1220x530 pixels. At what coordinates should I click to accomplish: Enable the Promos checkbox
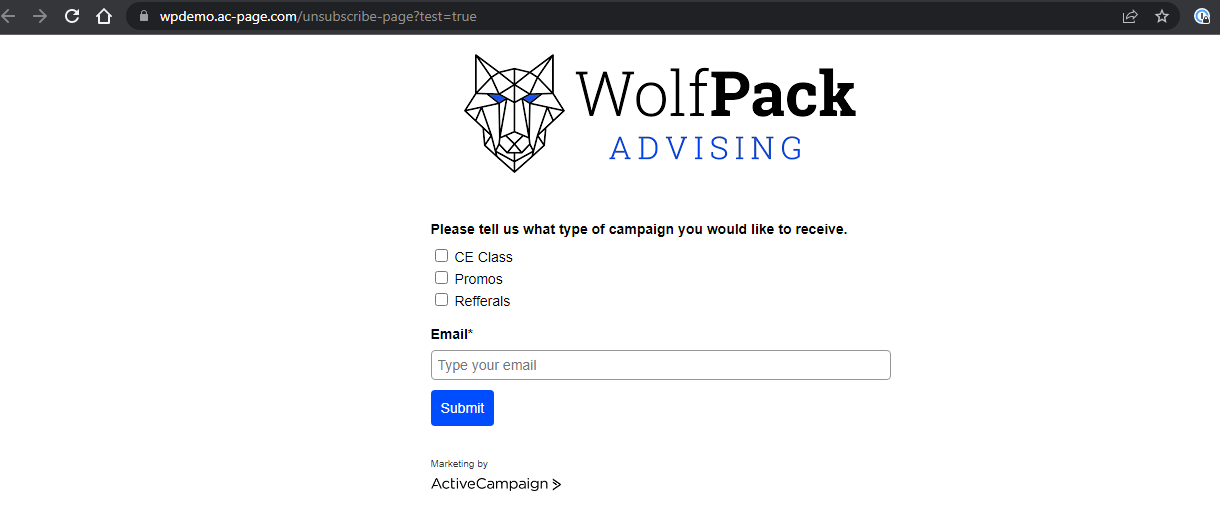(x=441, y=278)
